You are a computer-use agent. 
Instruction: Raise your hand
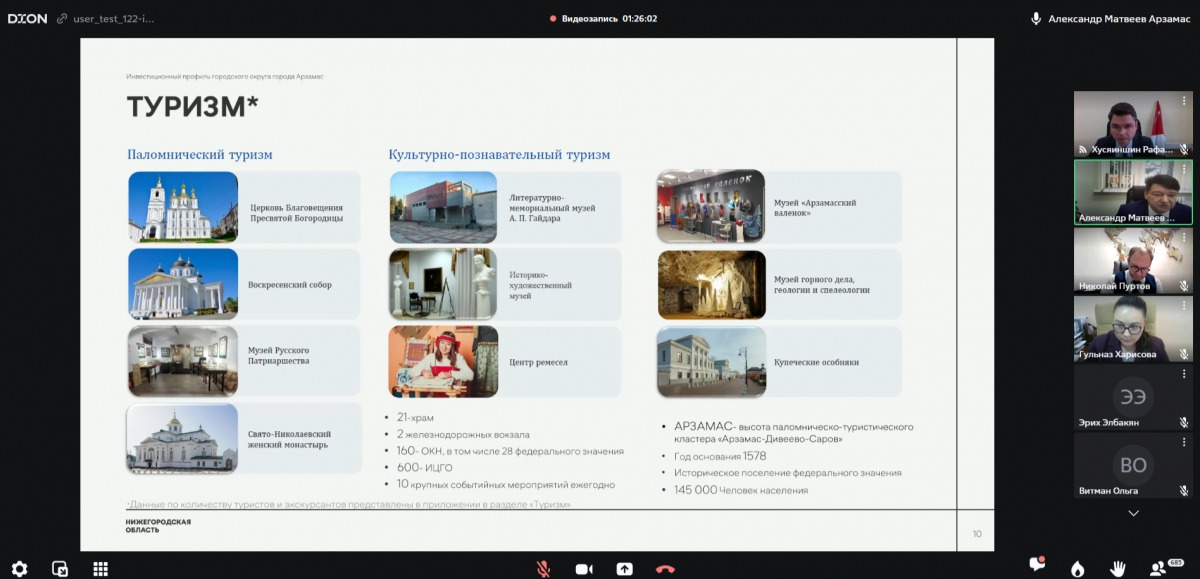point(1117,568)
